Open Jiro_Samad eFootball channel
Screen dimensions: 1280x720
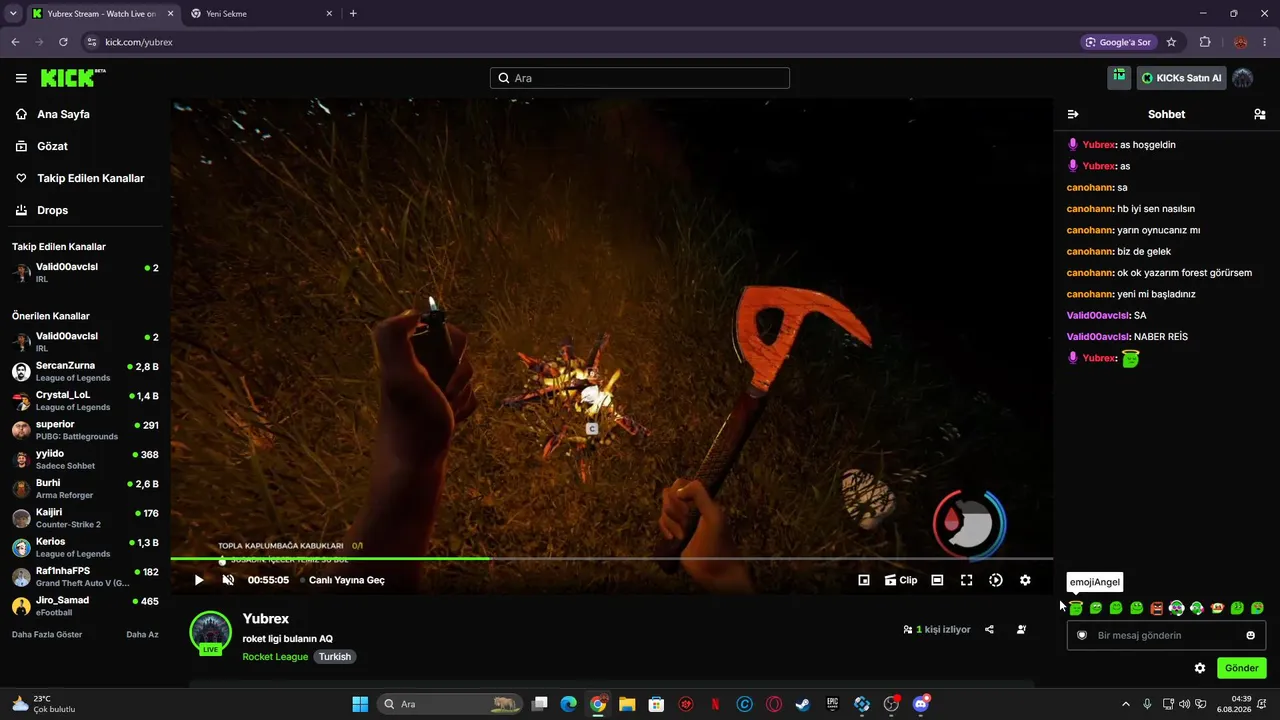[85, 606]
